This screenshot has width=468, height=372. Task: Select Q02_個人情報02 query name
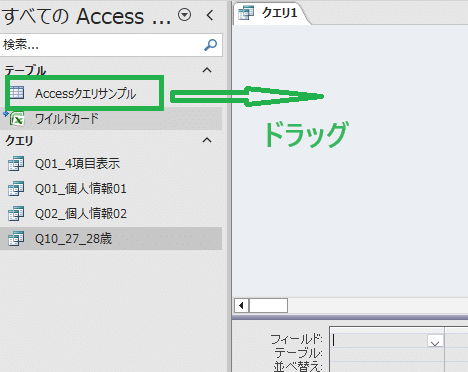pyautogui.click(x=81, y=214)
